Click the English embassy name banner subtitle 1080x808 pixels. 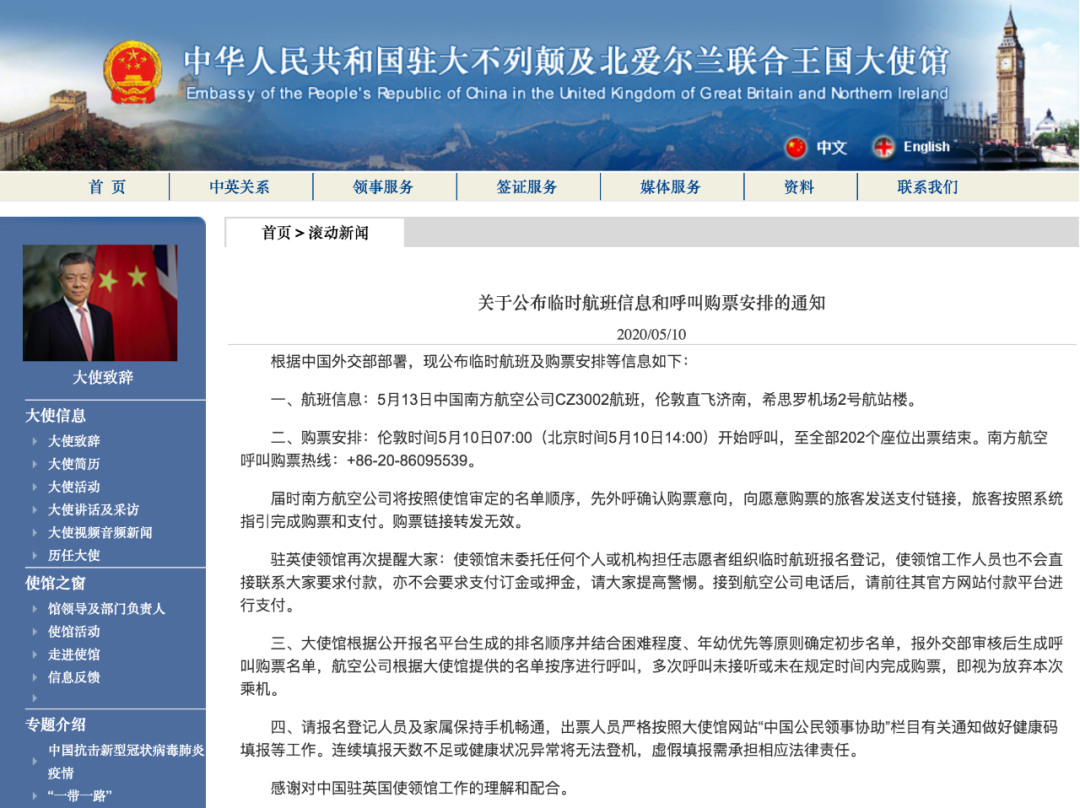point(567,93)
